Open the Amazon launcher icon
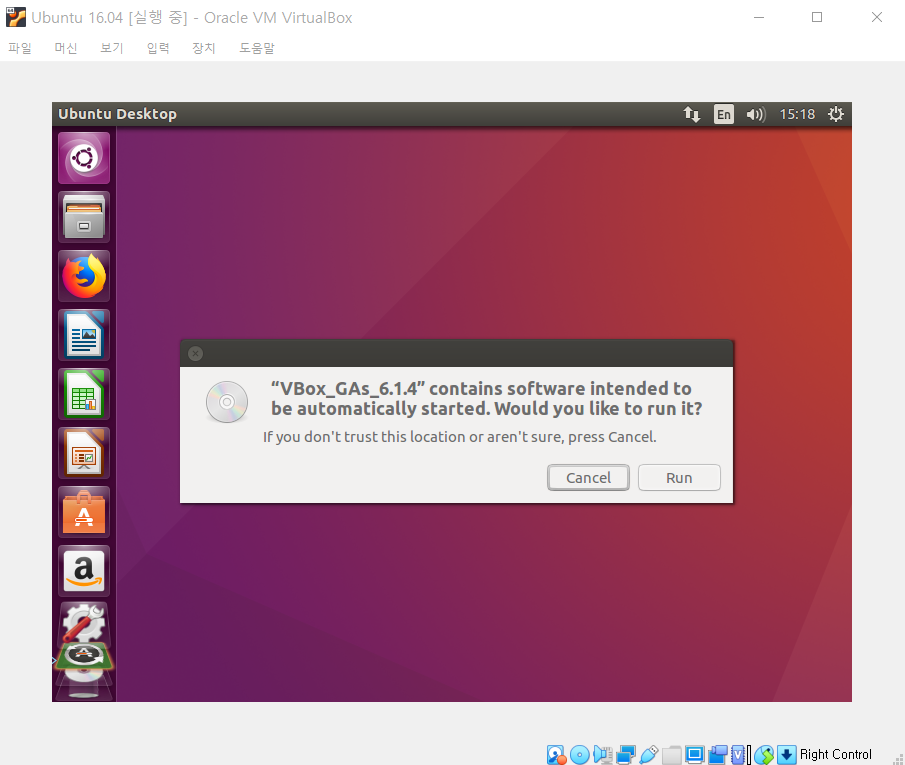905x765 pixels. click(84, 570)
